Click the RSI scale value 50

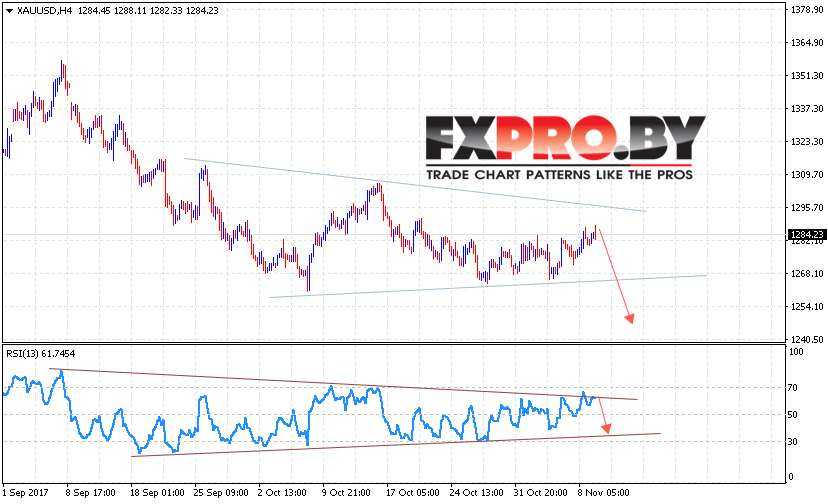click(792, 415)
